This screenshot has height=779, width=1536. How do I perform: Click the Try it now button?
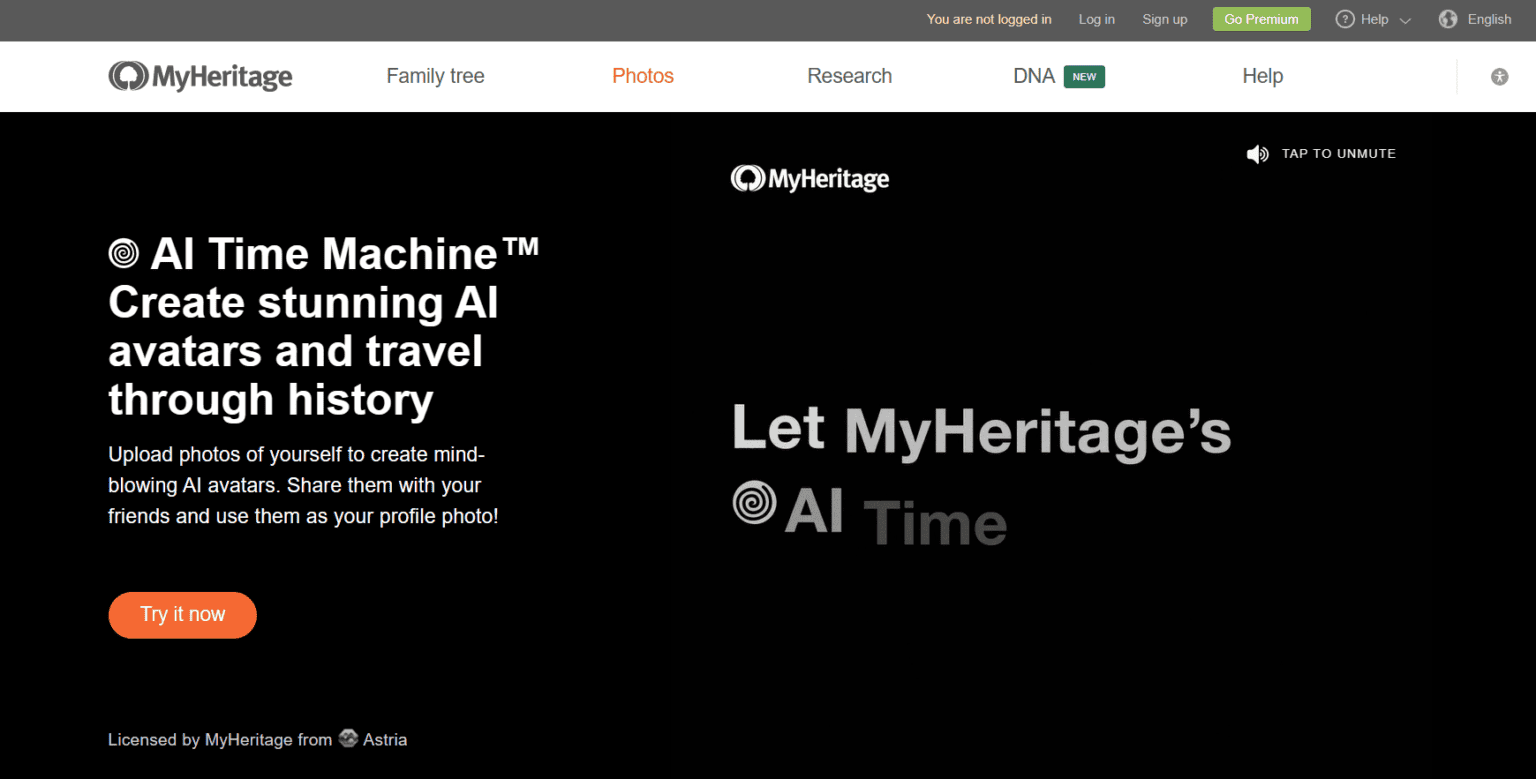coord(182,615)
